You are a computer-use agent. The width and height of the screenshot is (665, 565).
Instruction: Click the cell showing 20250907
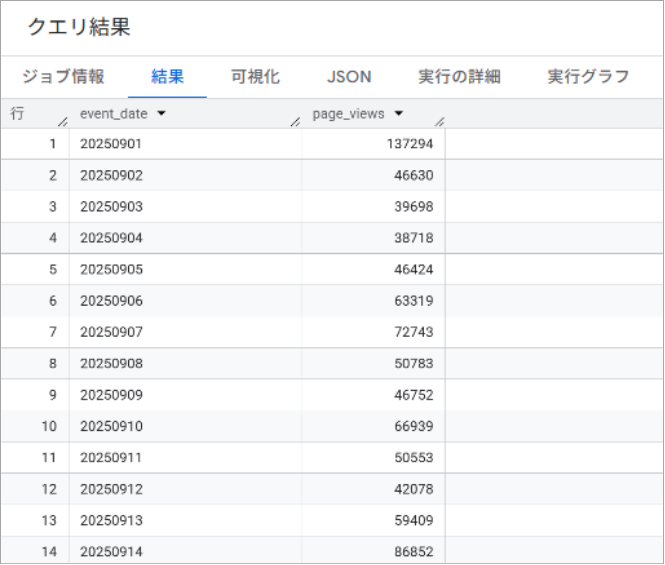tap(111, 332)
